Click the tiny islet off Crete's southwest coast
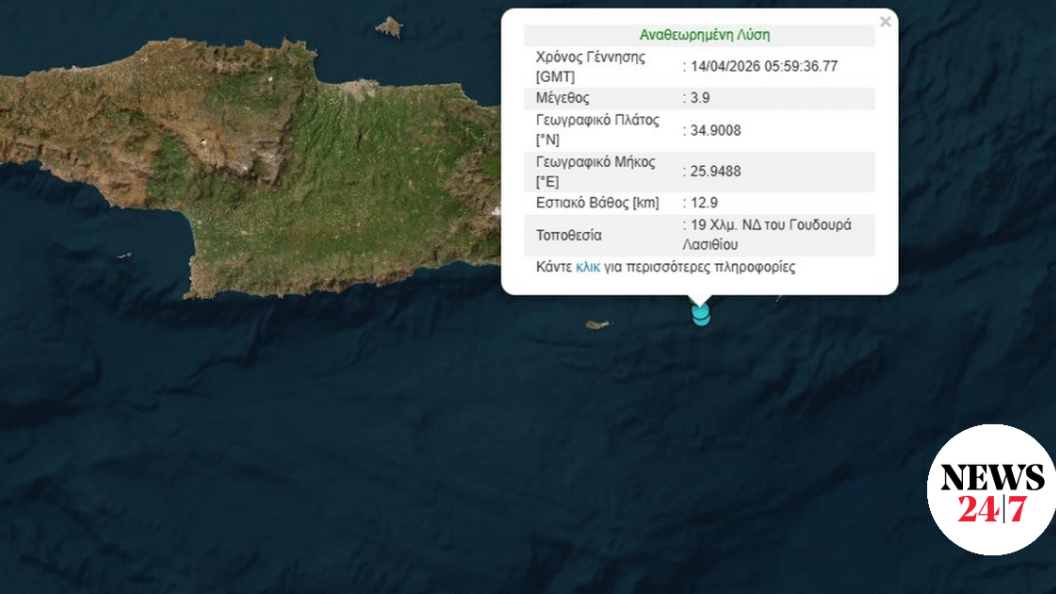Screen dimensions: 1056x594 click(123, 256)
